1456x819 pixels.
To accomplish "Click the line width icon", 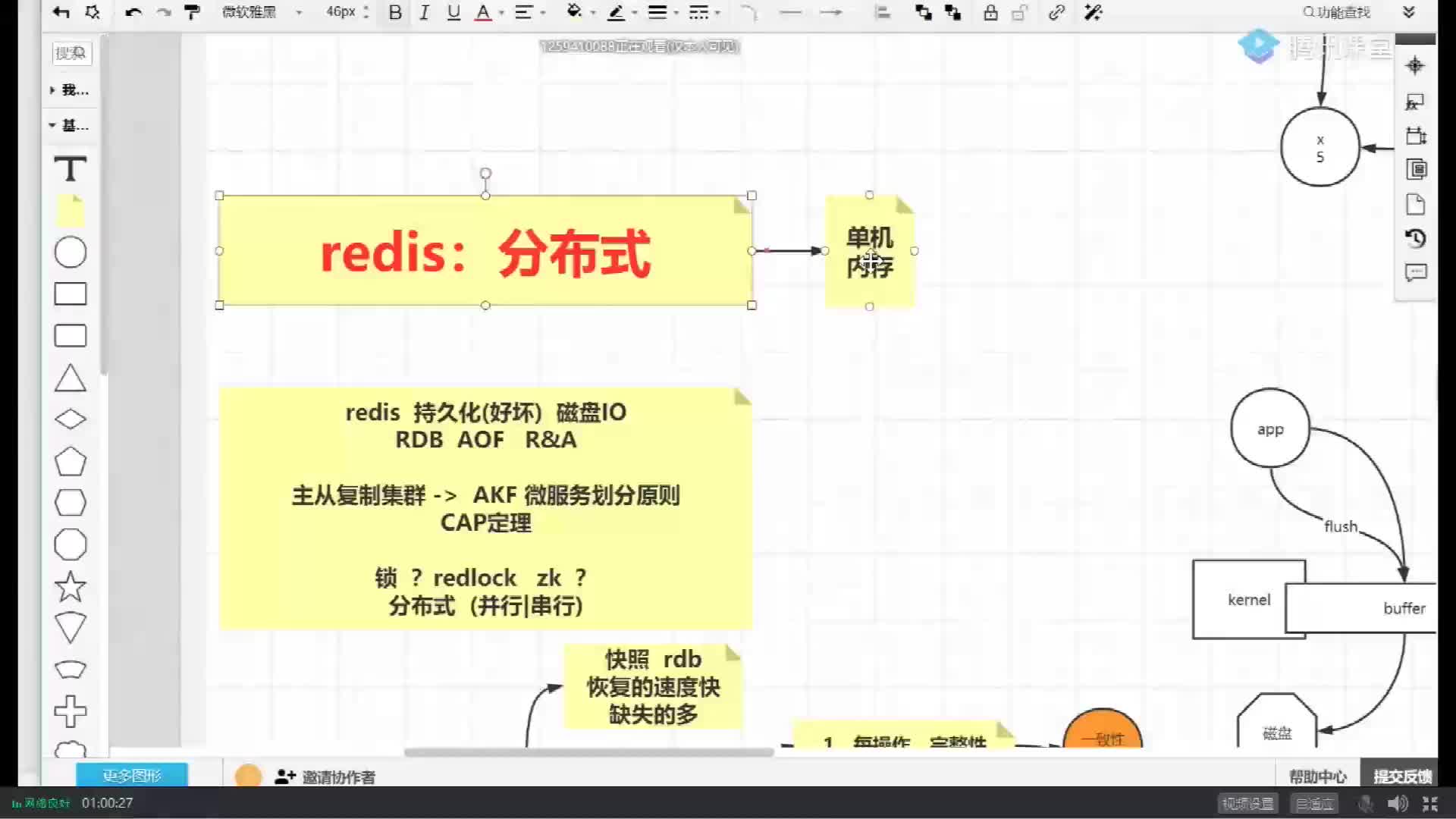I will pos(657,12).
